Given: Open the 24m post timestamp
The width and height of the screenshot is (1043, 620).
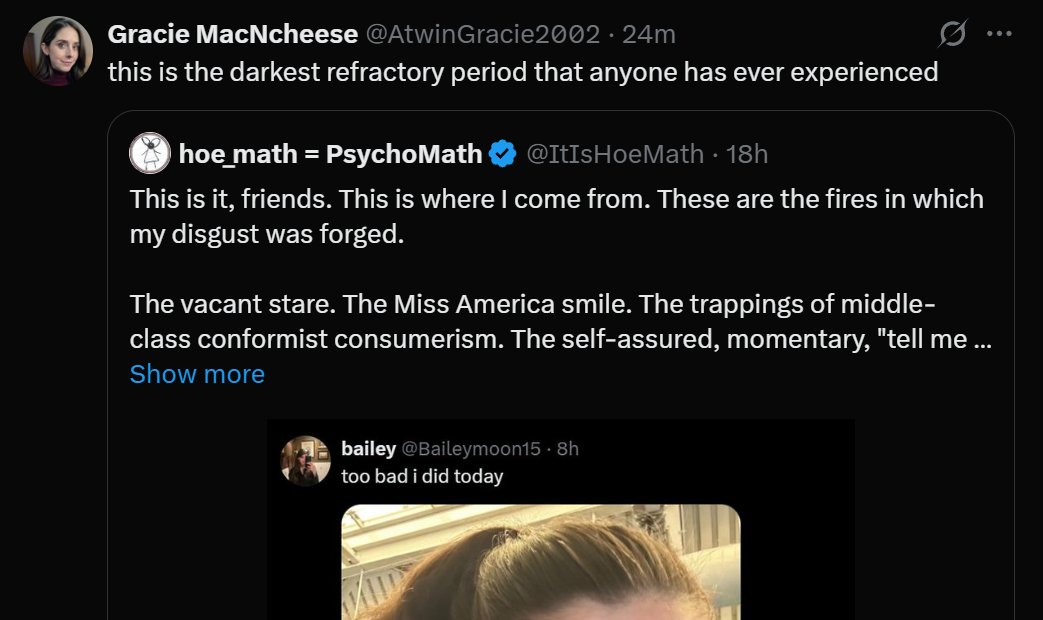Looking at the screenshot, I should tap(649, 34).
